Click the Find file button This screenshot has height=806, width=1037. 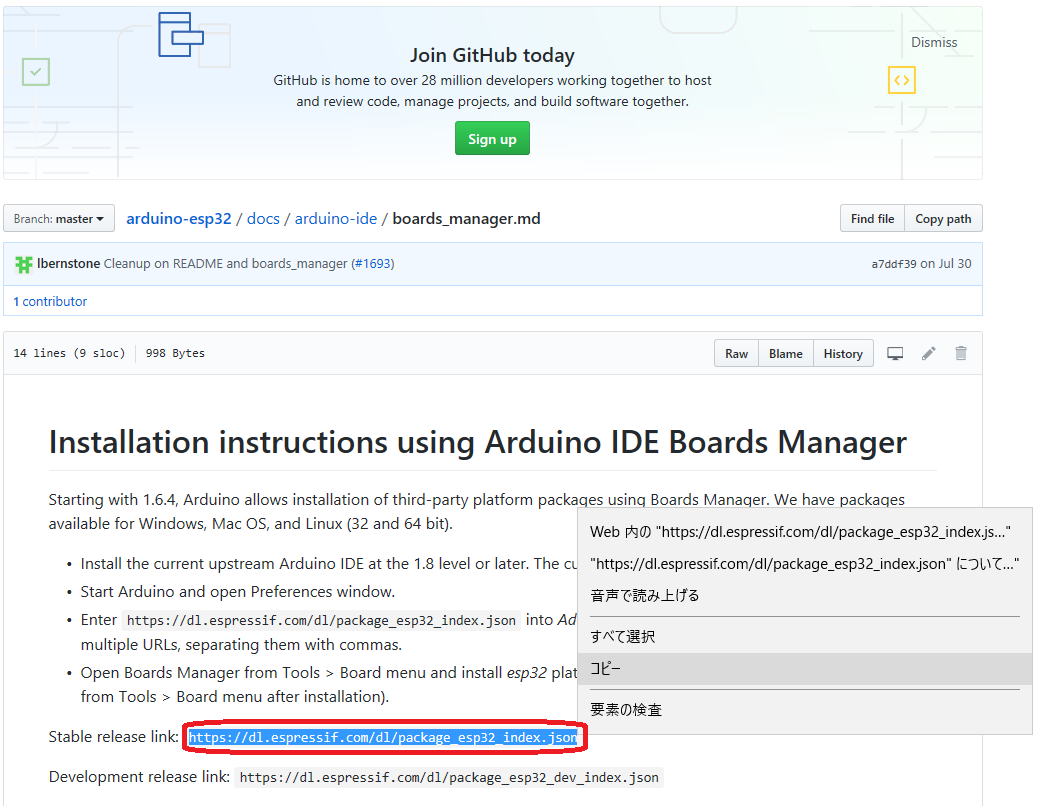click(872, 219)
